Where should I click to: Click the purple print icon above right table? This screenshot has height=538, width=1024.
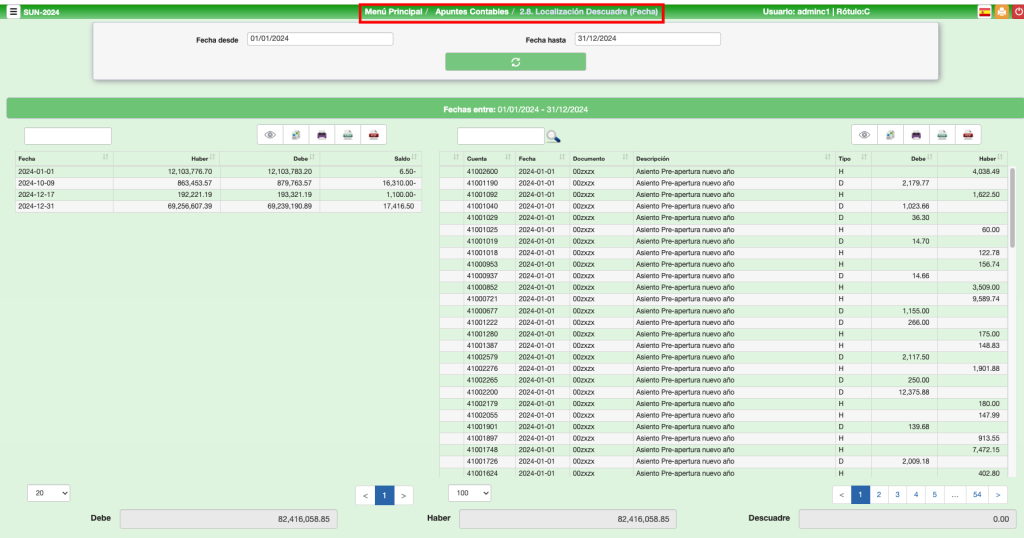coord(916,135)
